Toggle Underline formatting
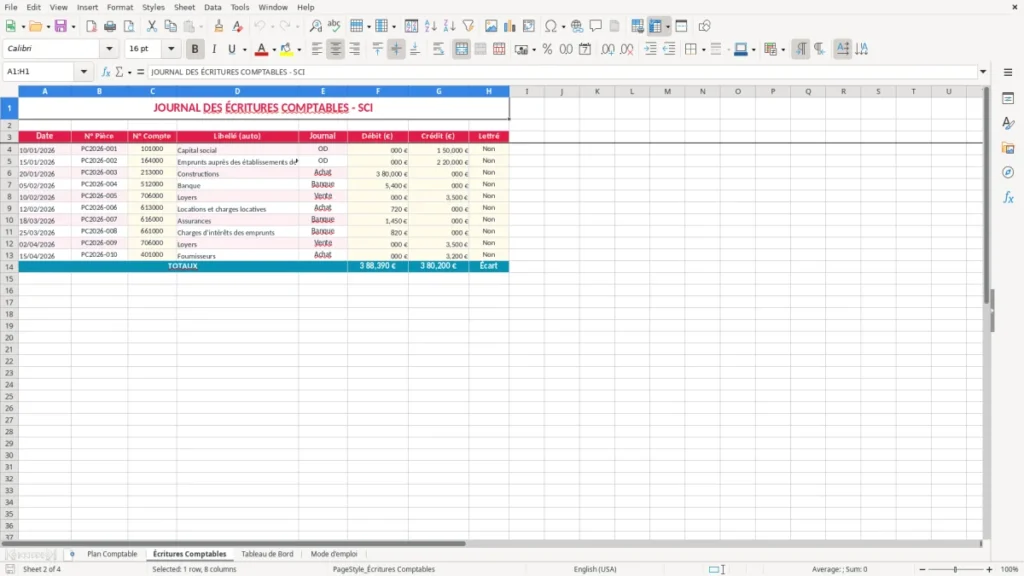The image size is (1024, 576). click(x=231, y=49)
